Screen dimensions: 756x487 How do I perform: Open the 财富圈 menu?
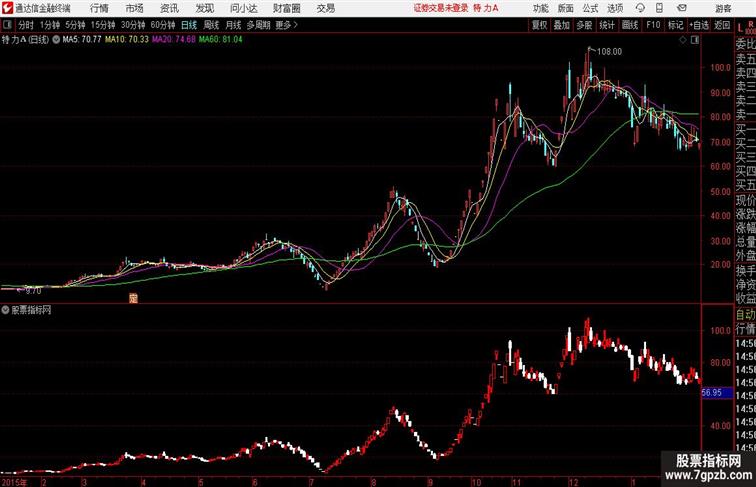[286, 8]
